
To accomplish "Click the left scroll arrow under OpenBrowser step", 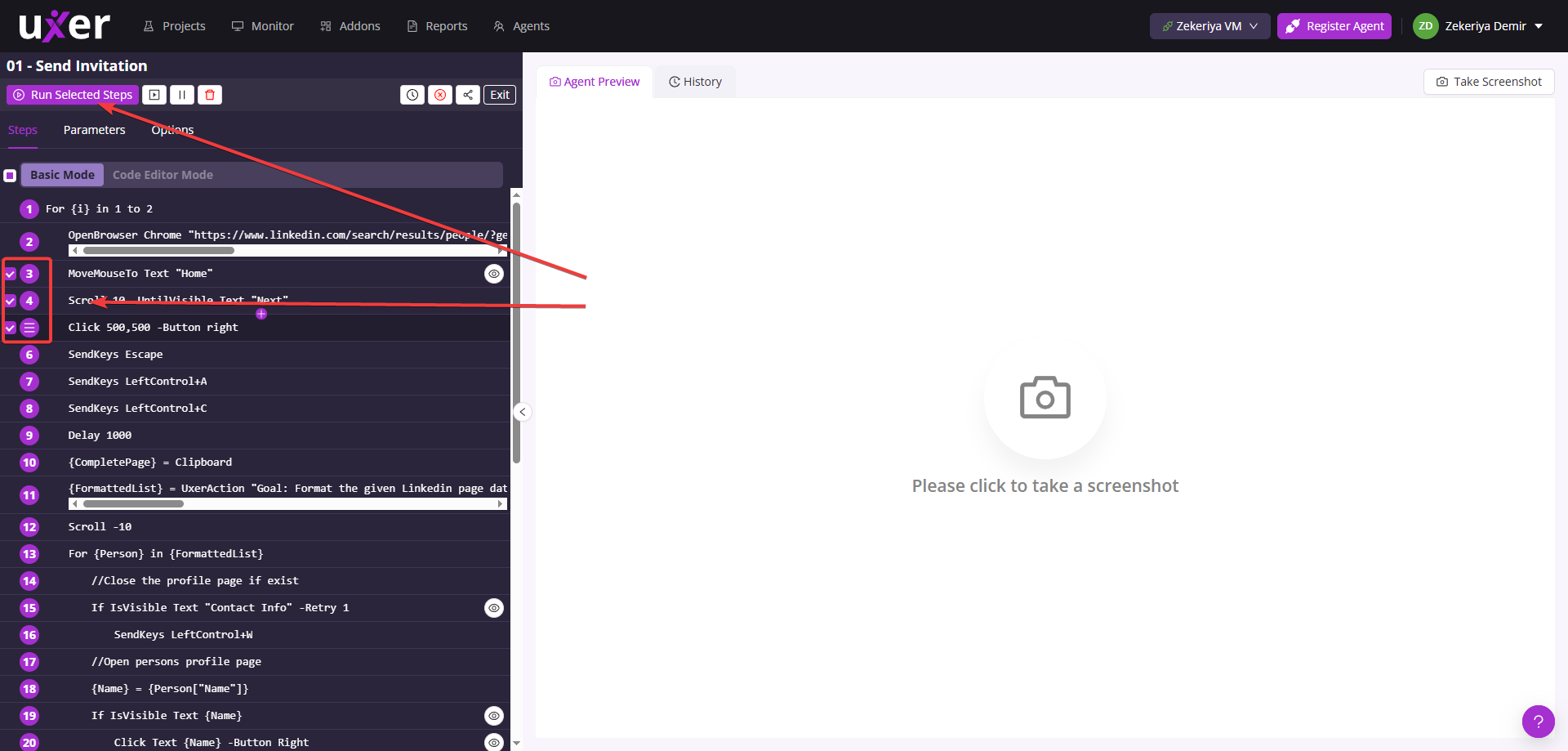I will click(x=74, y=251).
